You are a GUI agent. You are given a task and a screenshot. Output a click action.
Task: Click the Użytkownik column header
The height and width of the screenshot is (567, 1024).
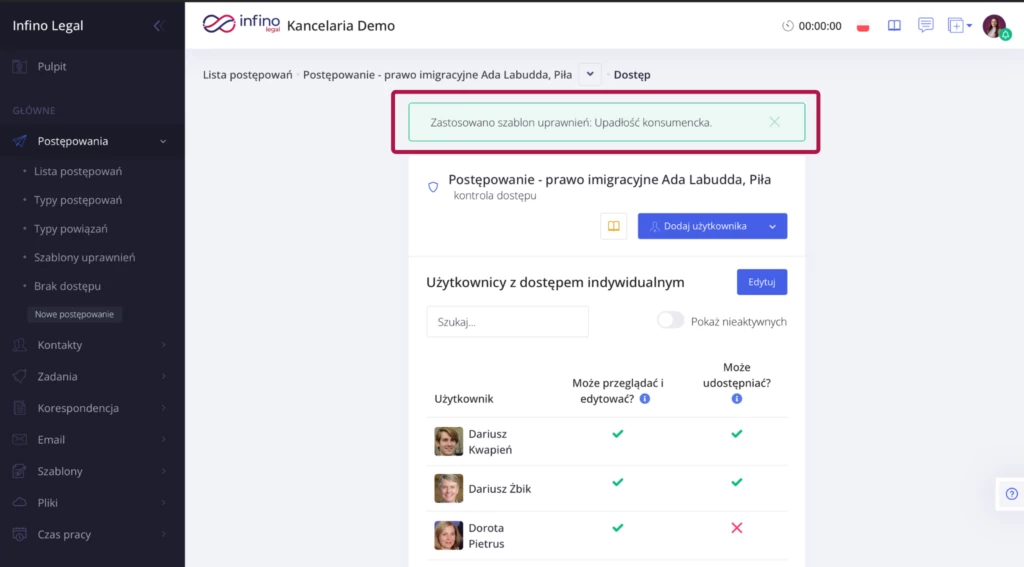coord(464,398)
